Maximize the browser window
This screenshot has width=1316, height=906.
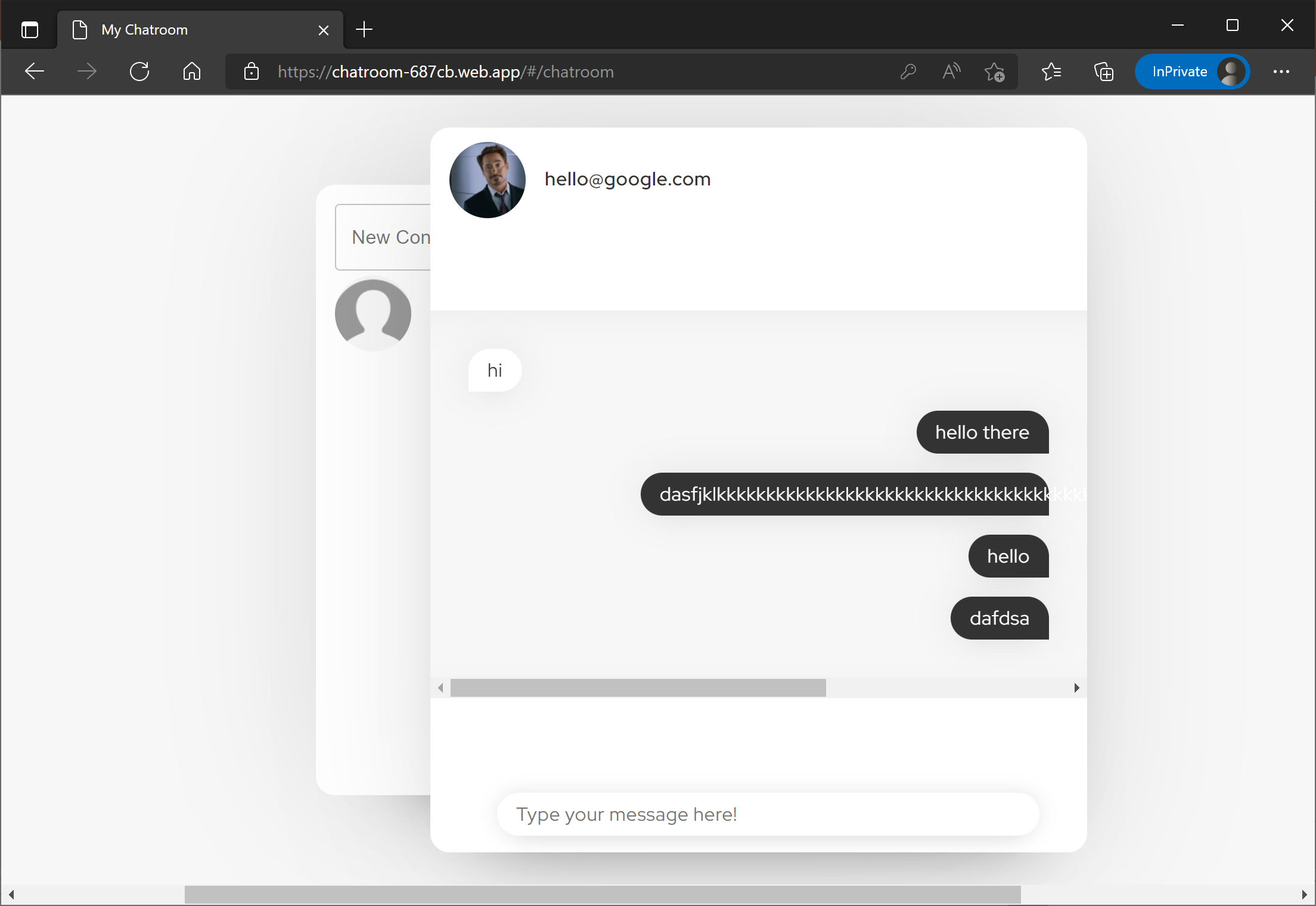[x=1233, y=25]
